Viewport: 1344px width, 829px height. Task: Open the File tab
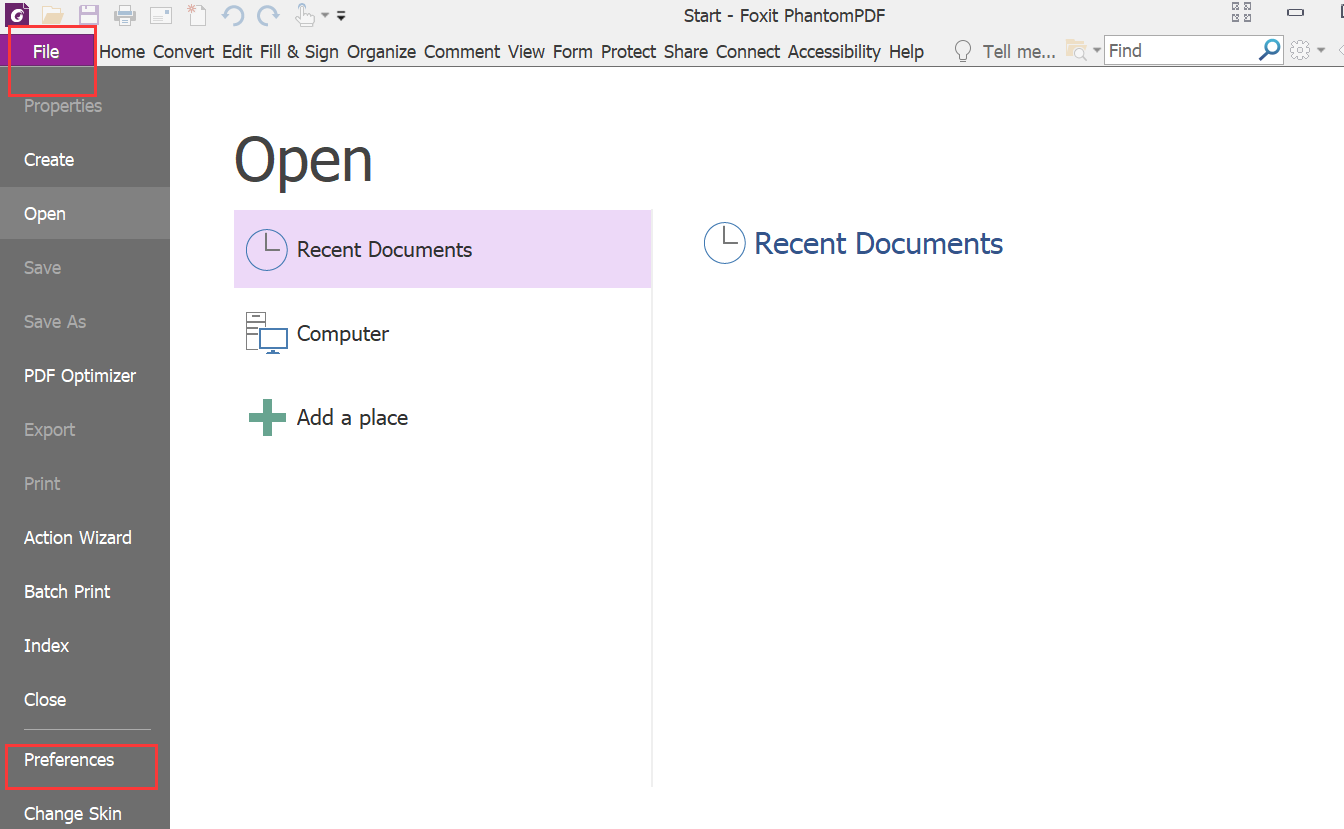coord(46,52)
